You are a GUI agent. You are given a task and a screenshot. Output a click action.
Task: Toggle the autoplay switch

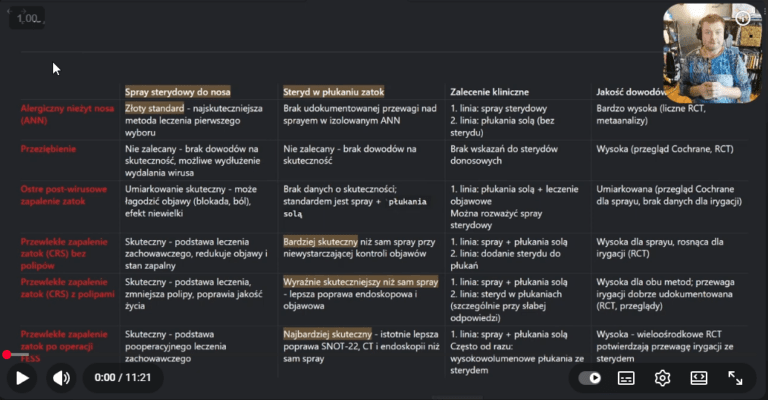coord(590,378)
